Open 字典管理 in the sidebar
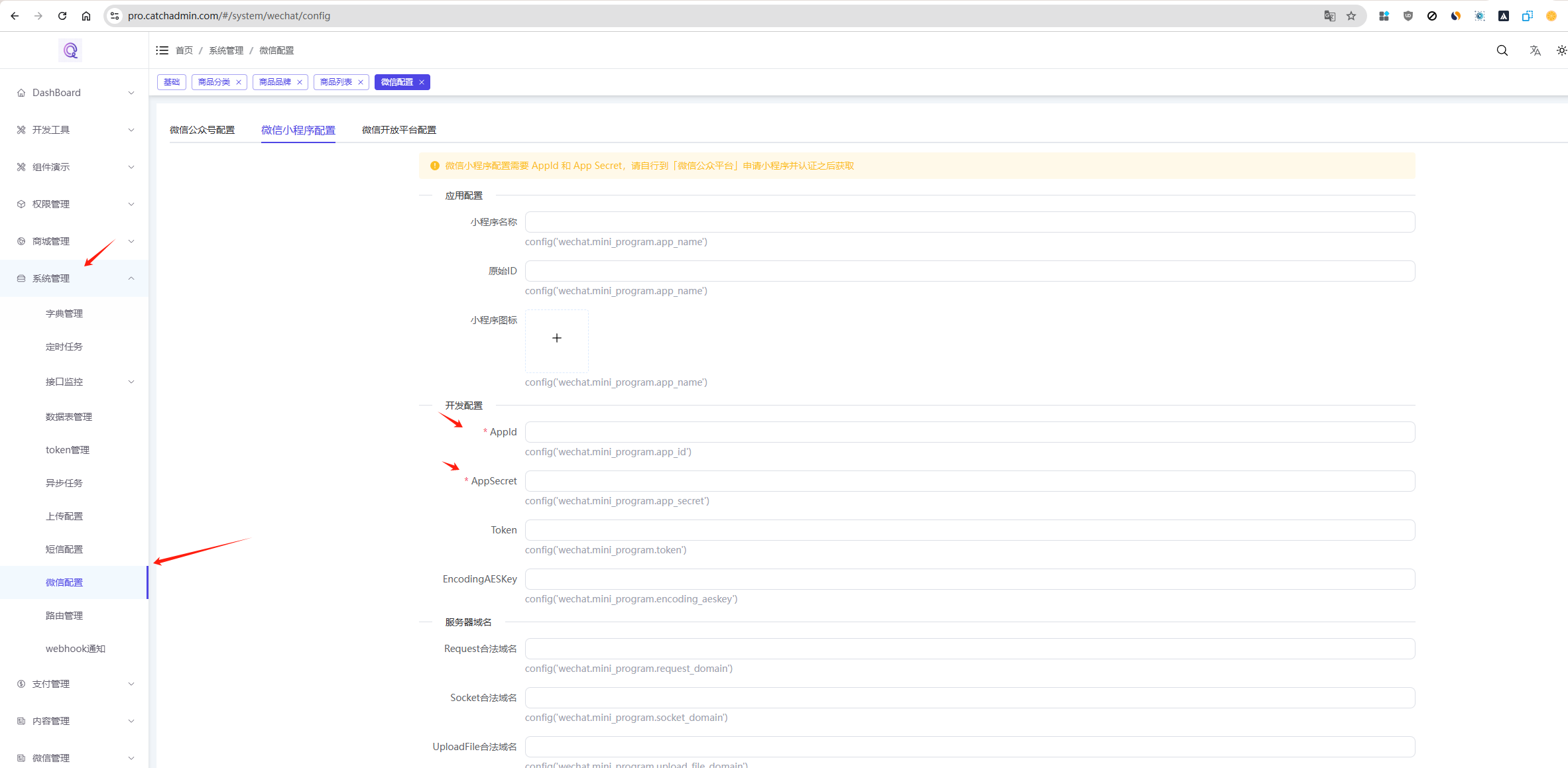This screenshot has width=1568, height=768. point(74,313)
